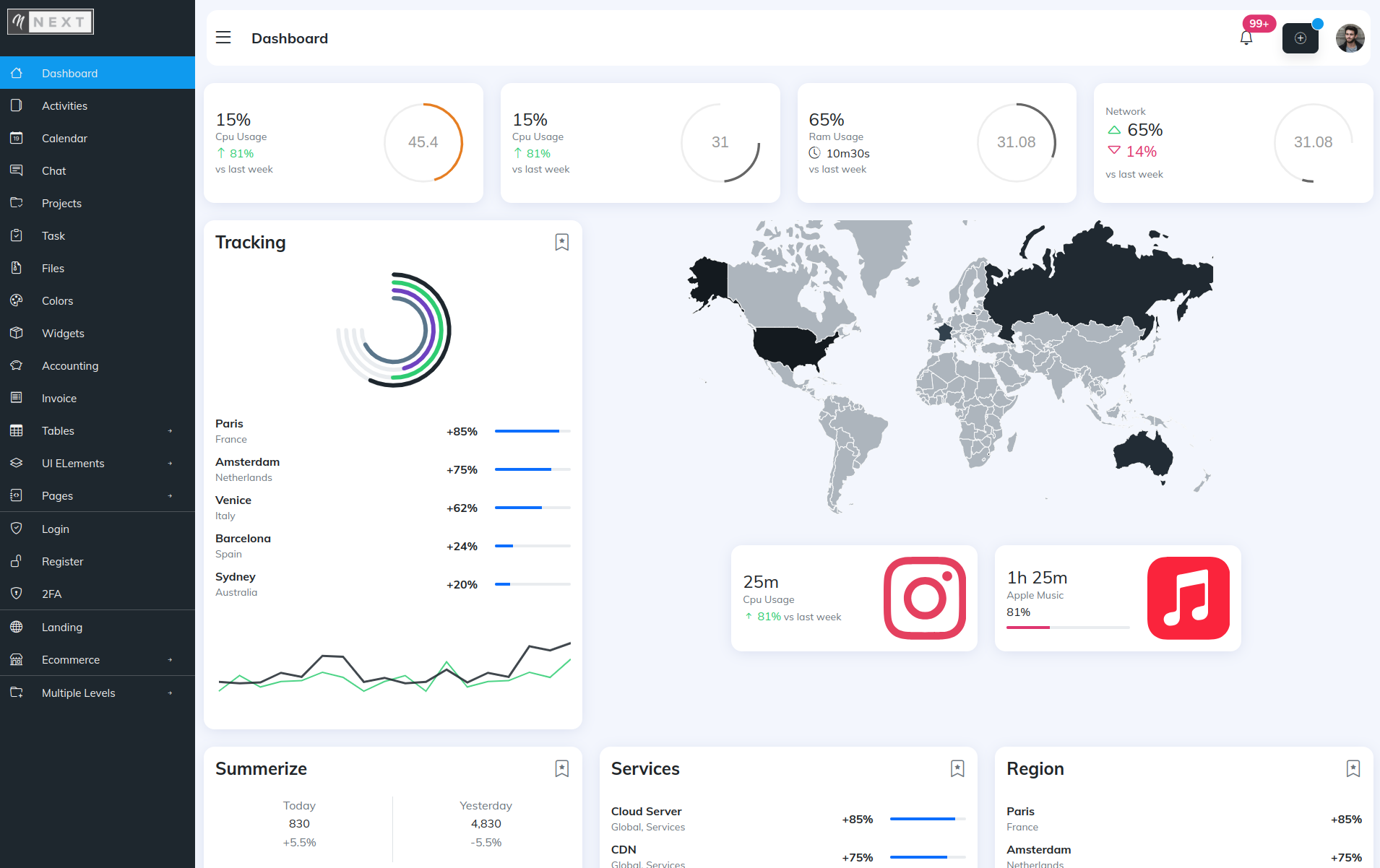Open the notifications bell

coord(1246,38)
